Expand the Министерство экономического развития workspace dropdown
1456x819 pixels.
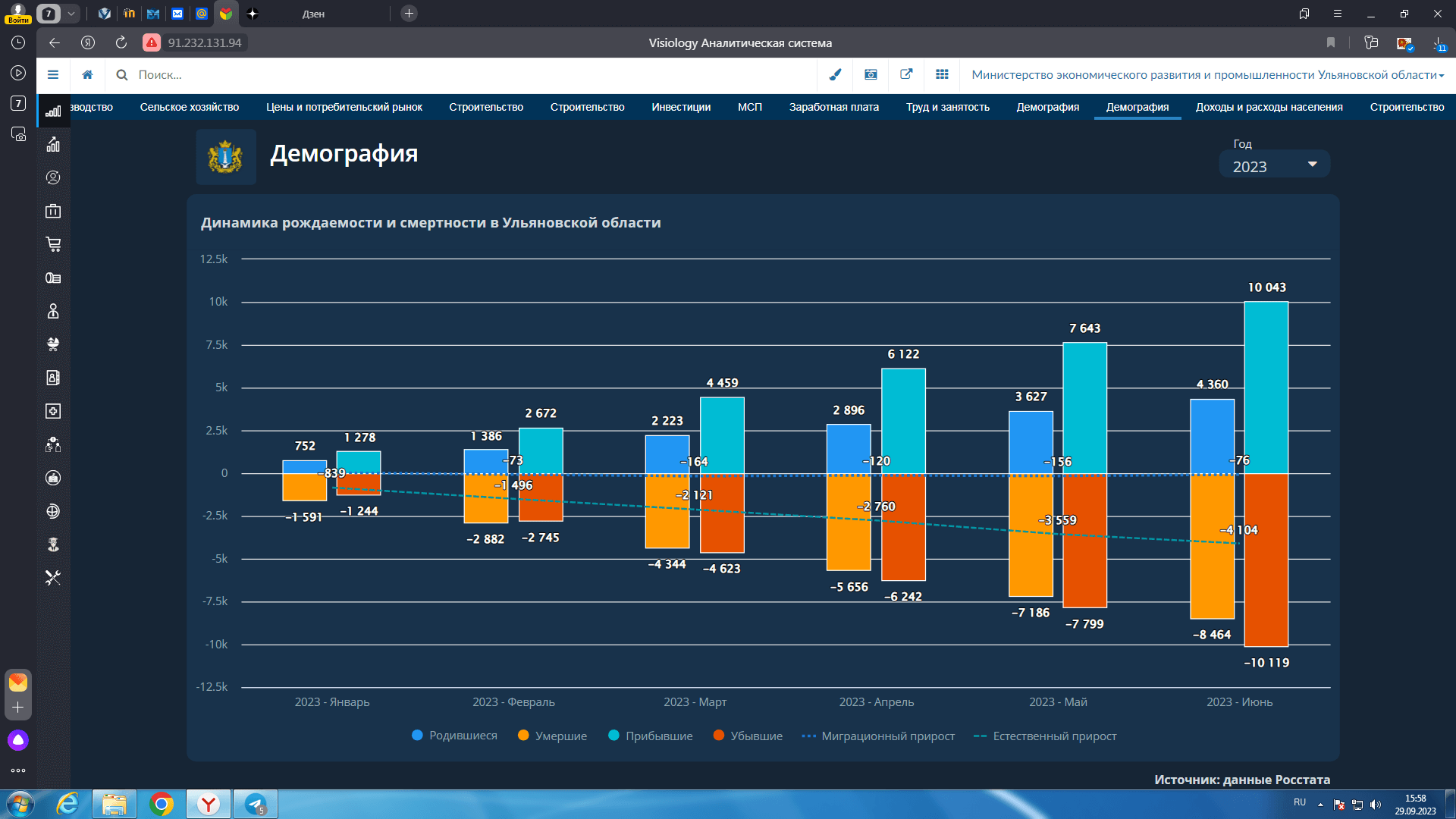click(1207, 74)
